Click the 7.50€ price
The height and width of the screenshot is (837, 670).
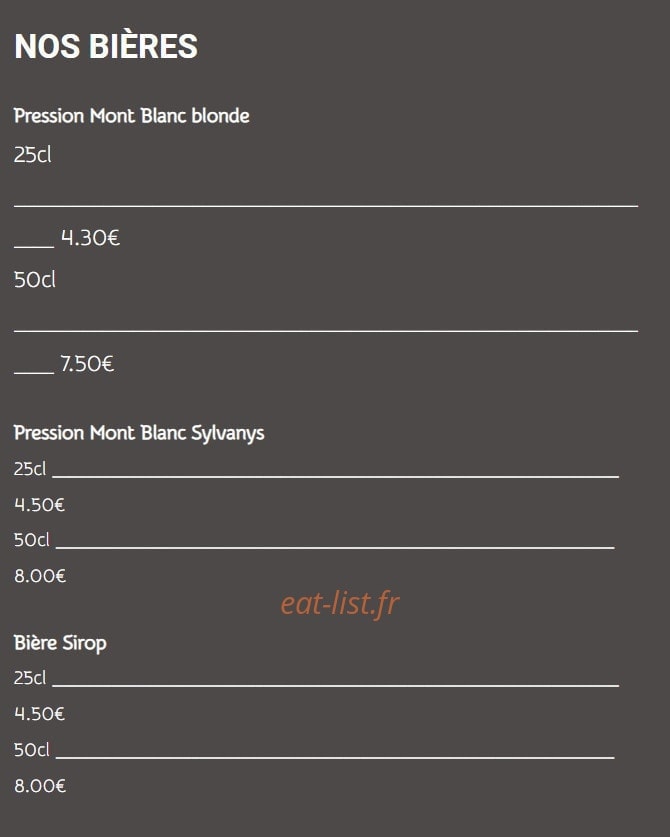(x=87, y=364)
